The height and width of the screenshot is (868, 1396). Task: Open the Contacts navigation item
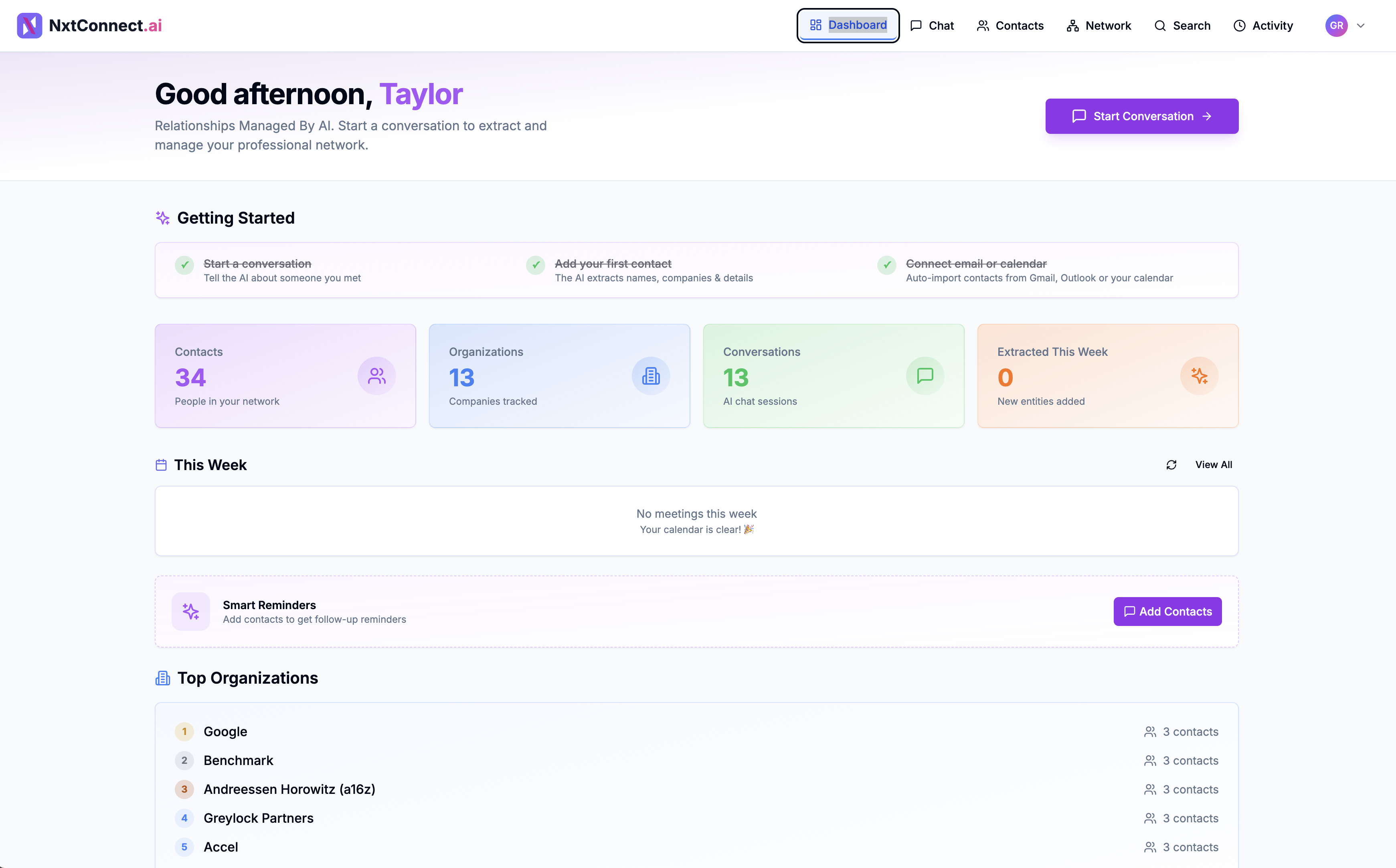click(1010, 26)
